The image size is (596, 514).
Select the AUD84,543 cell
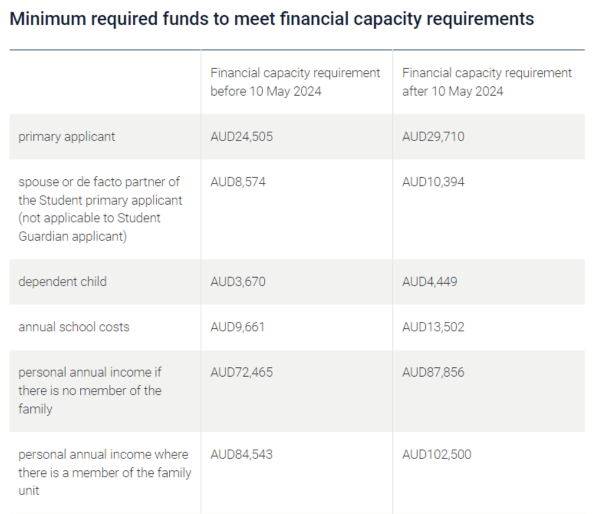coord(242,454)
